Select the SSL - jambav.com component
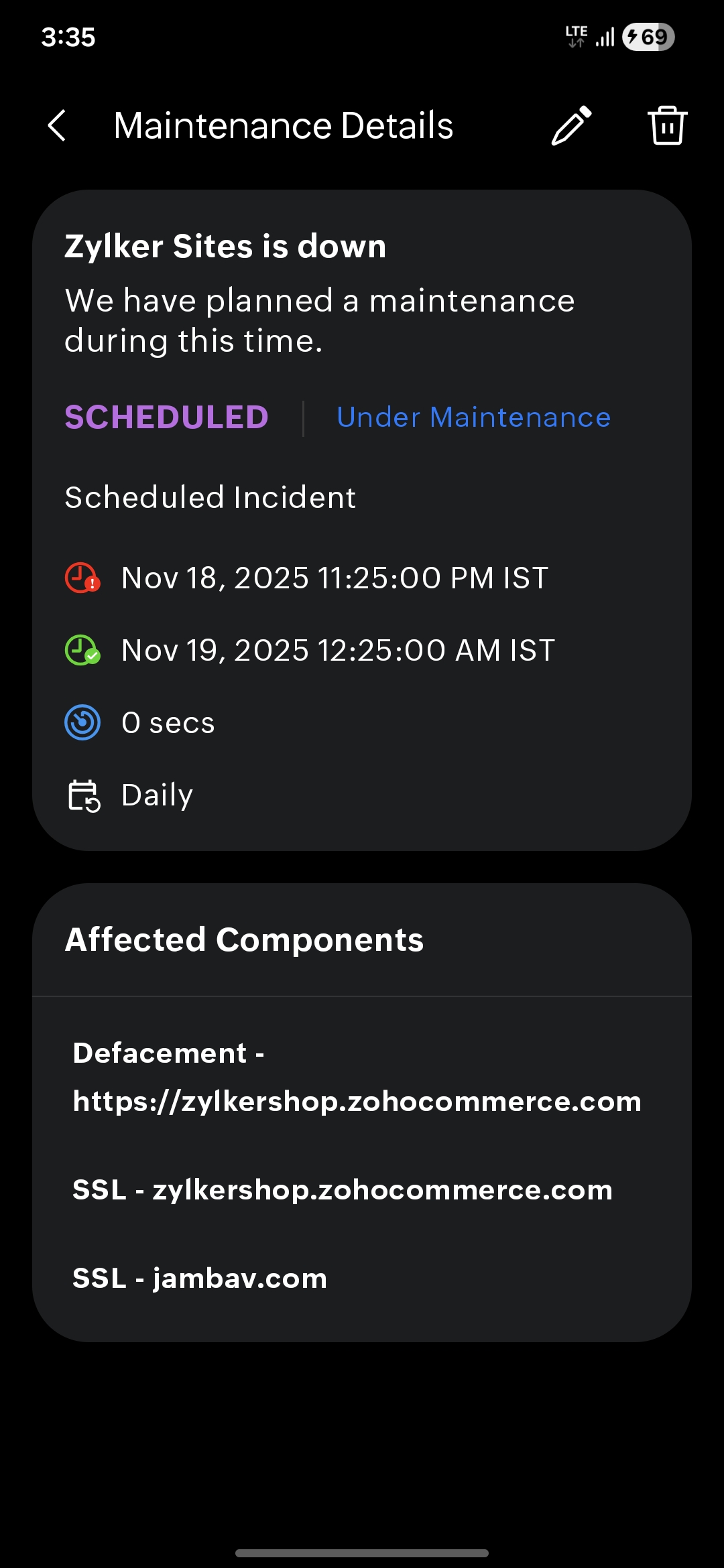The height and width of the screenshot is (1568, 724). [200, 1279]
